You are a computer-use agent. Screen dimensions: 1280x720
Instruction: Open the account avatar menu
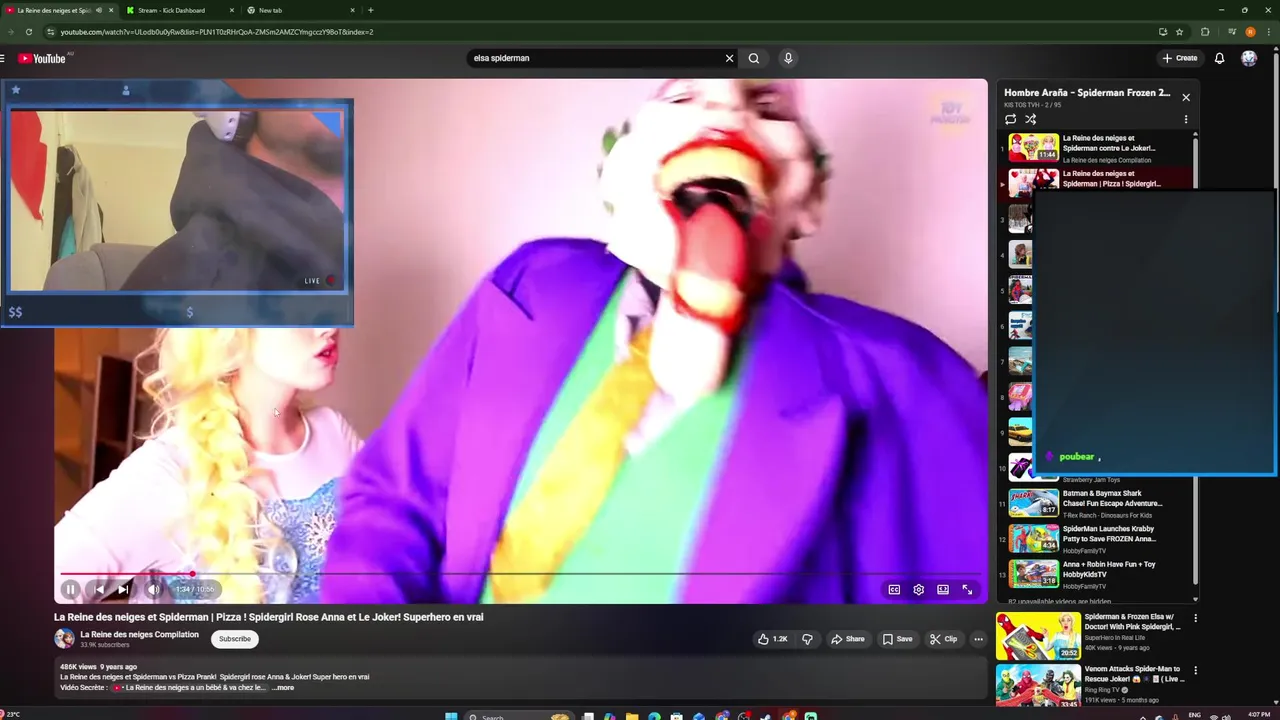pos(1249,58)
